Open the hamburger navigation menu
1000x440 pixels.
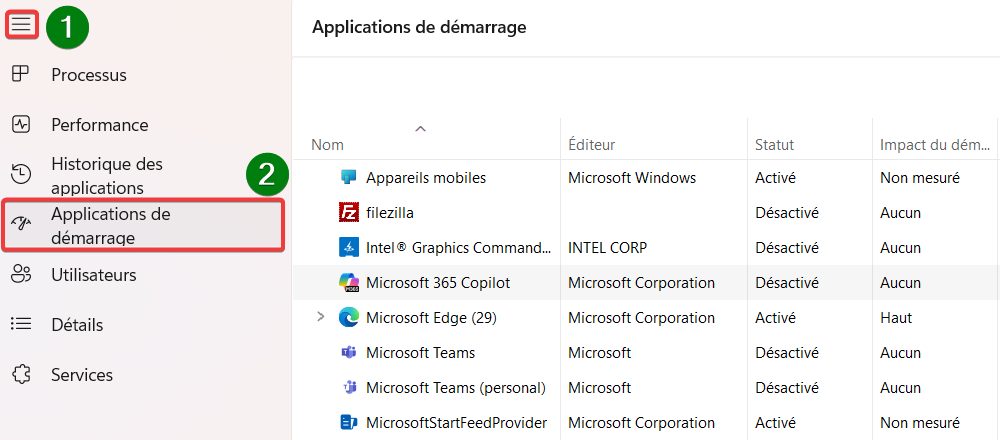pyautogui.click(x=22, y=26)
